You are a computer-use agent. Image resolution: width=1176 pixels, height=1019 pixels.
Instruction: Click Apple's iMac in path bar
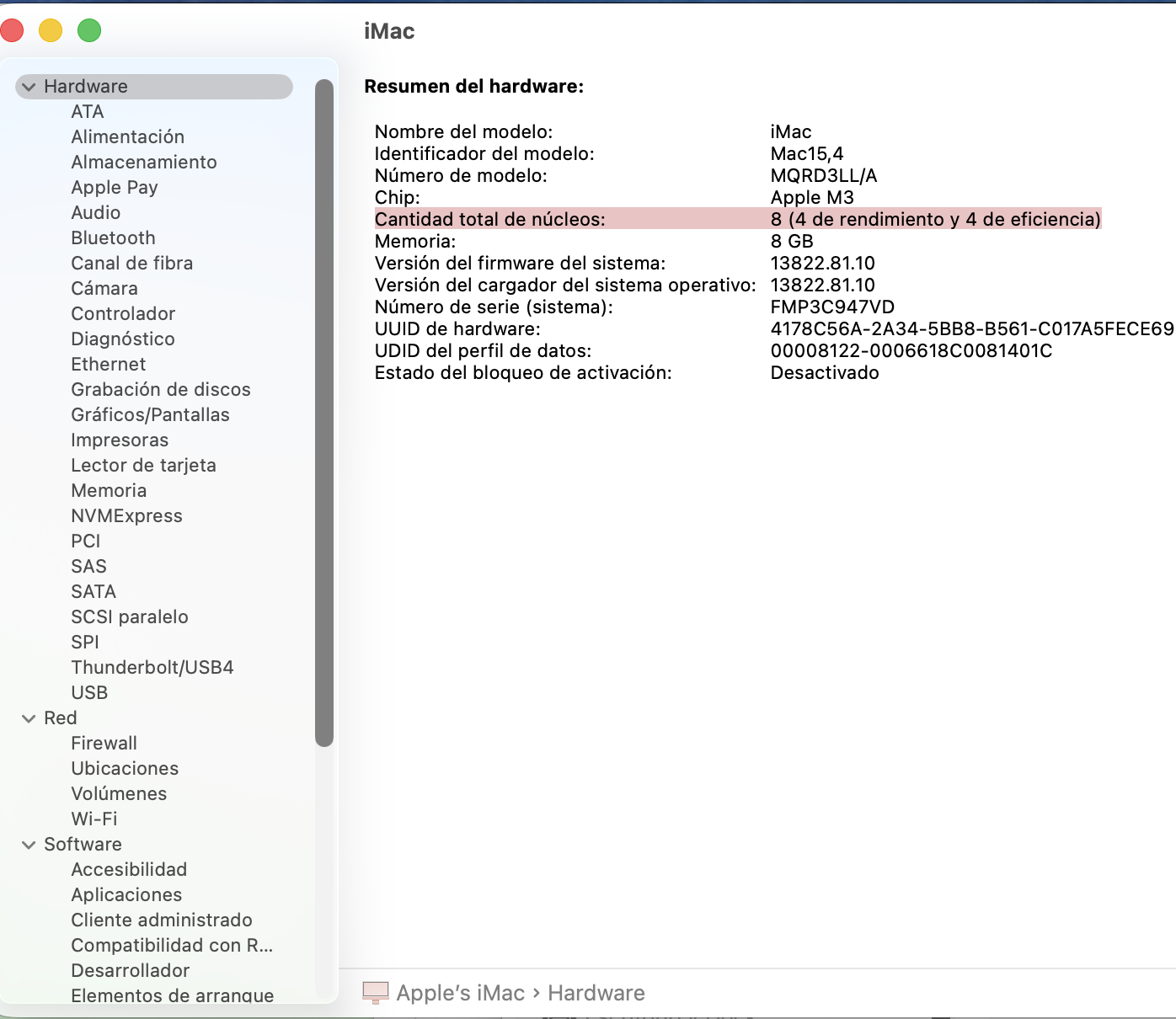tap(461, 993)
